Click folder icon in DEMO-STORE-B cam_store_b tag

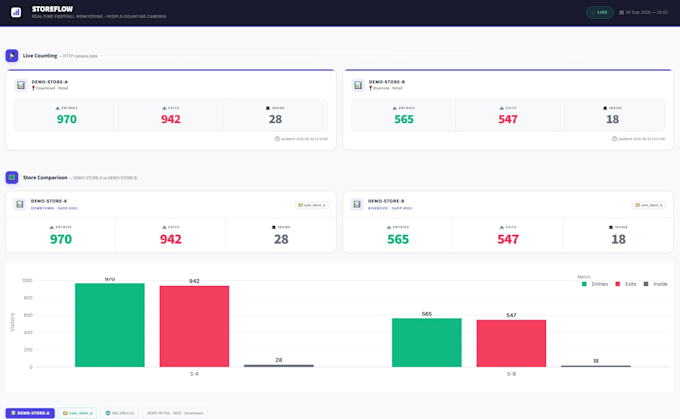pos(638,205)
